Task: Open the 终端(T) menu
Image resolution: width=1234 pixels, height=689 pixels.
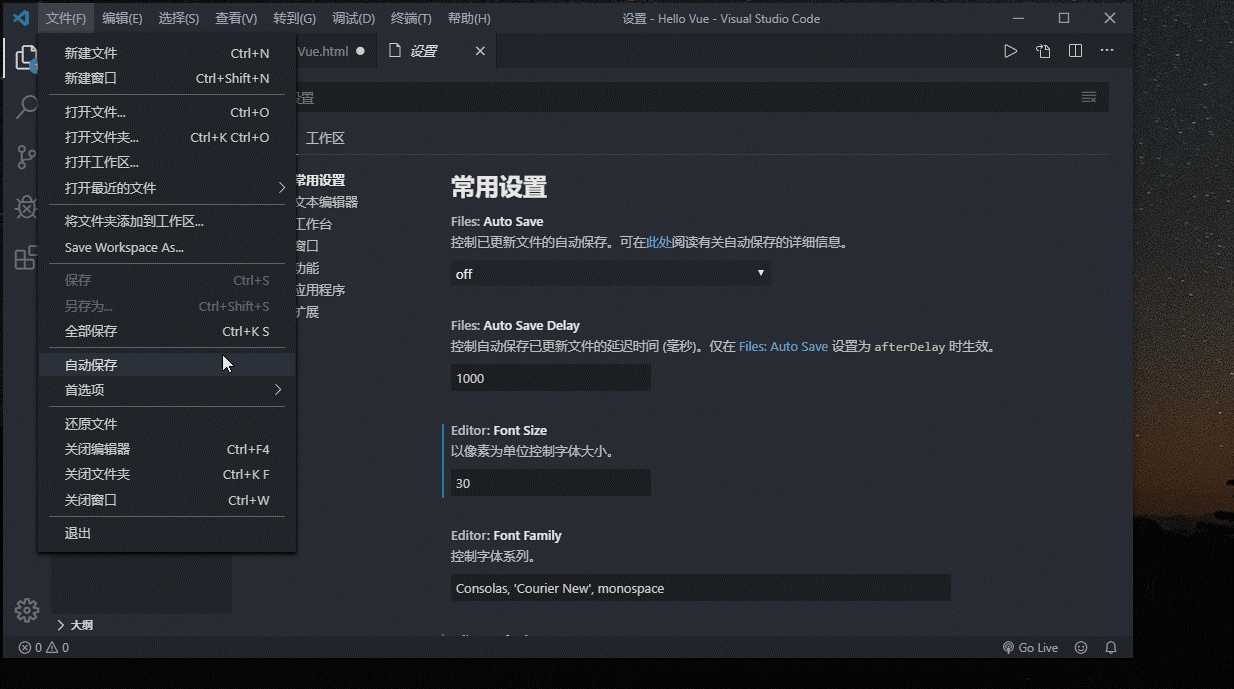Action: click(411, 18)
